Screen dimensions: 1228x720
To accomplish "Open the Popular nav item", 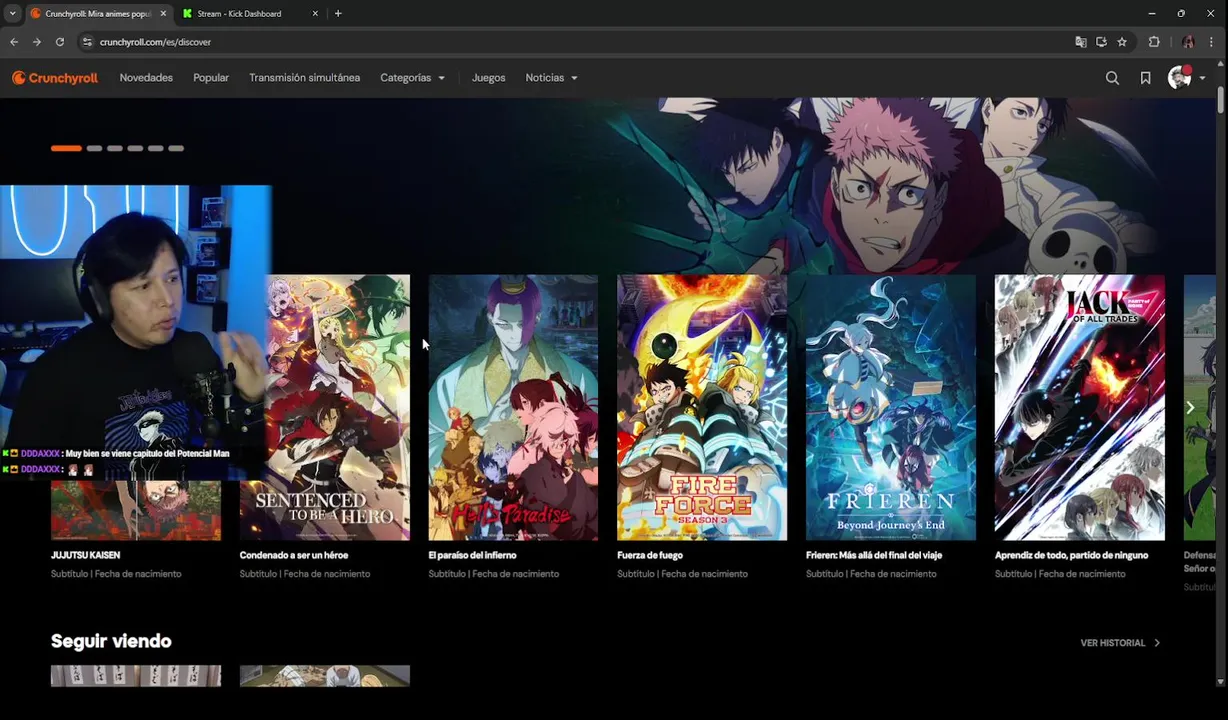I will (x=211, y=78).
